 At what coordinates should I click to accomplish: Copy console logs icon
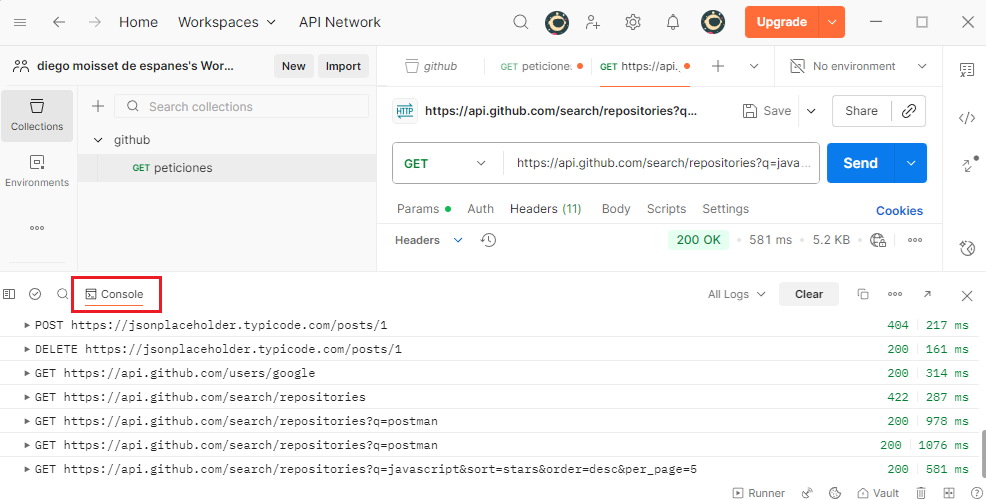[x=862, y=294]
